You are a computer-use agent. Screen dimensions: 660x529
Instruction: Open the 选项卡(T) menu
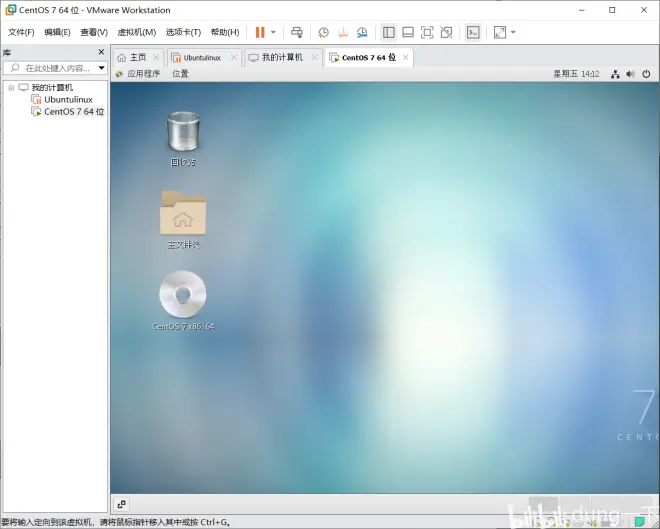[x=183, y=32]
